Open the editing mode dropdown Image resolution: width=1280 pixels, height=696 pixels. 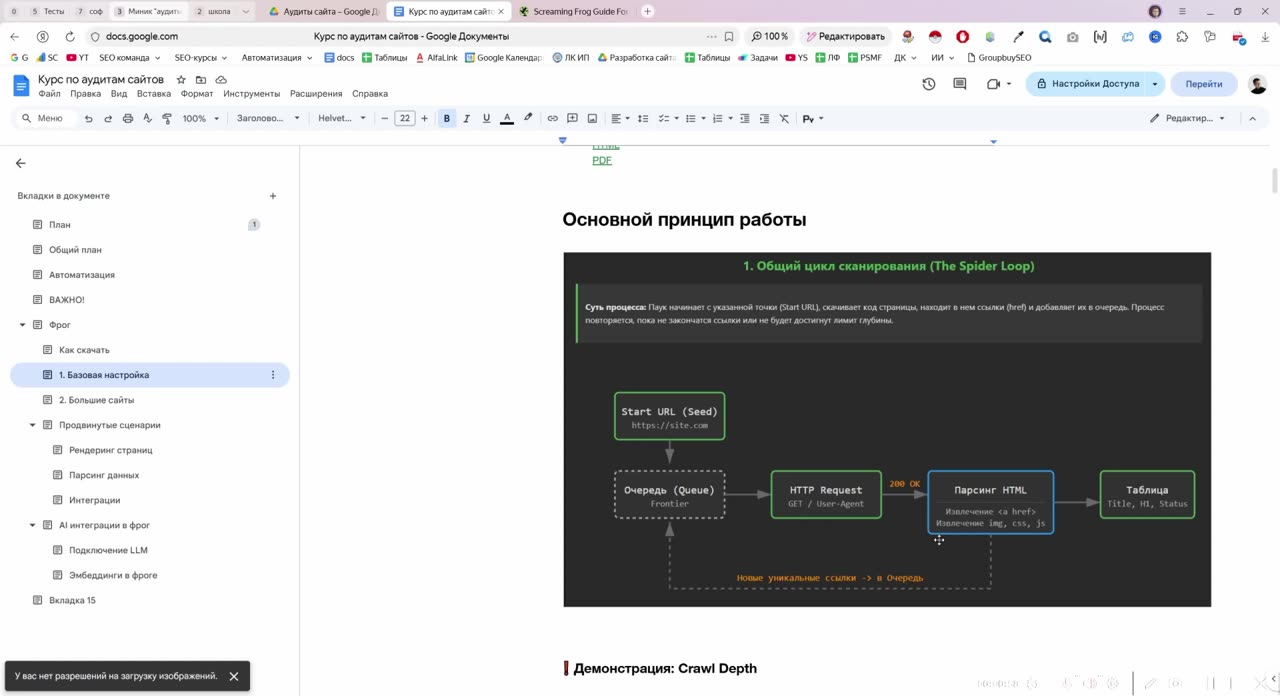click(1187, 118)
